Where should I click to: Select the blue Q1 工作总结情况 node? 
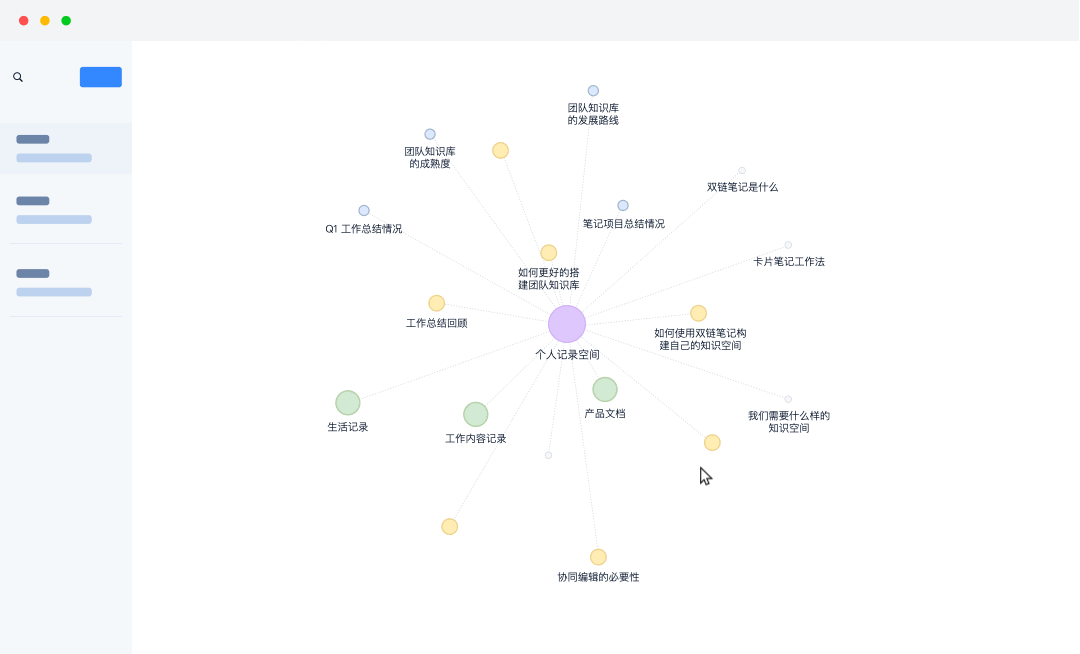[x=364, y=211]
